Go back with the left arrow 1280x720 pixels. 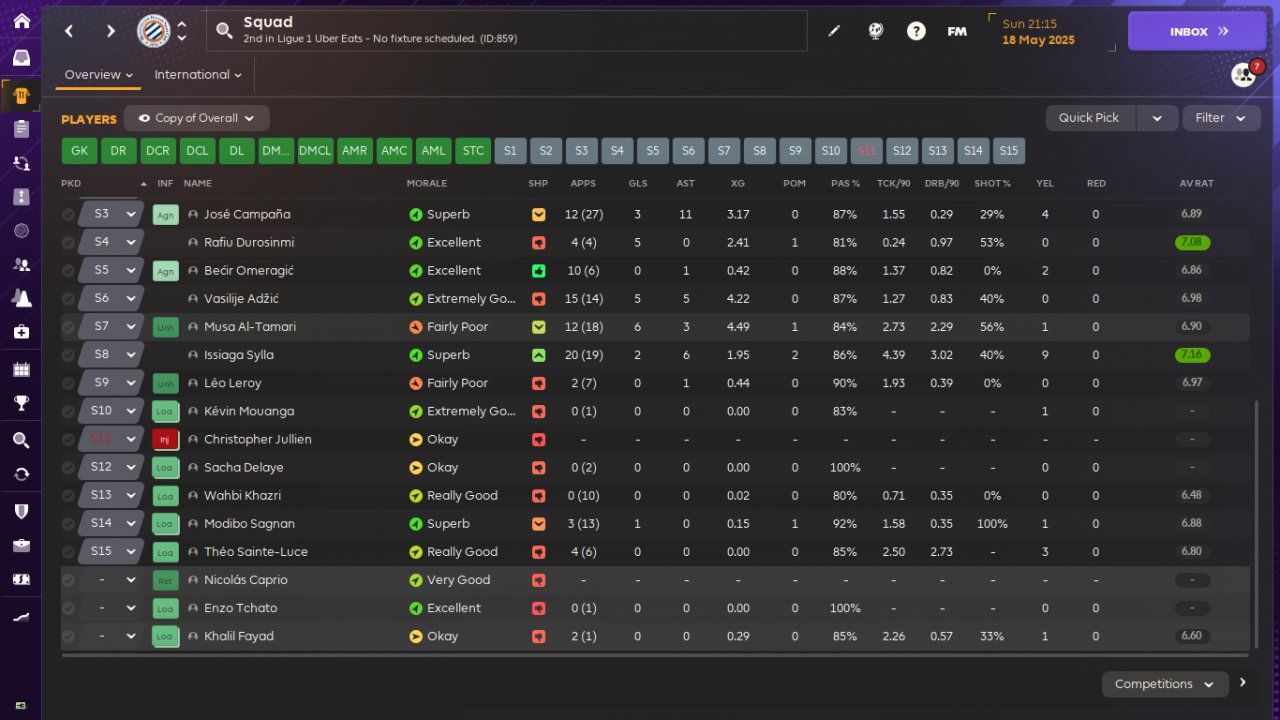point(69,31)
